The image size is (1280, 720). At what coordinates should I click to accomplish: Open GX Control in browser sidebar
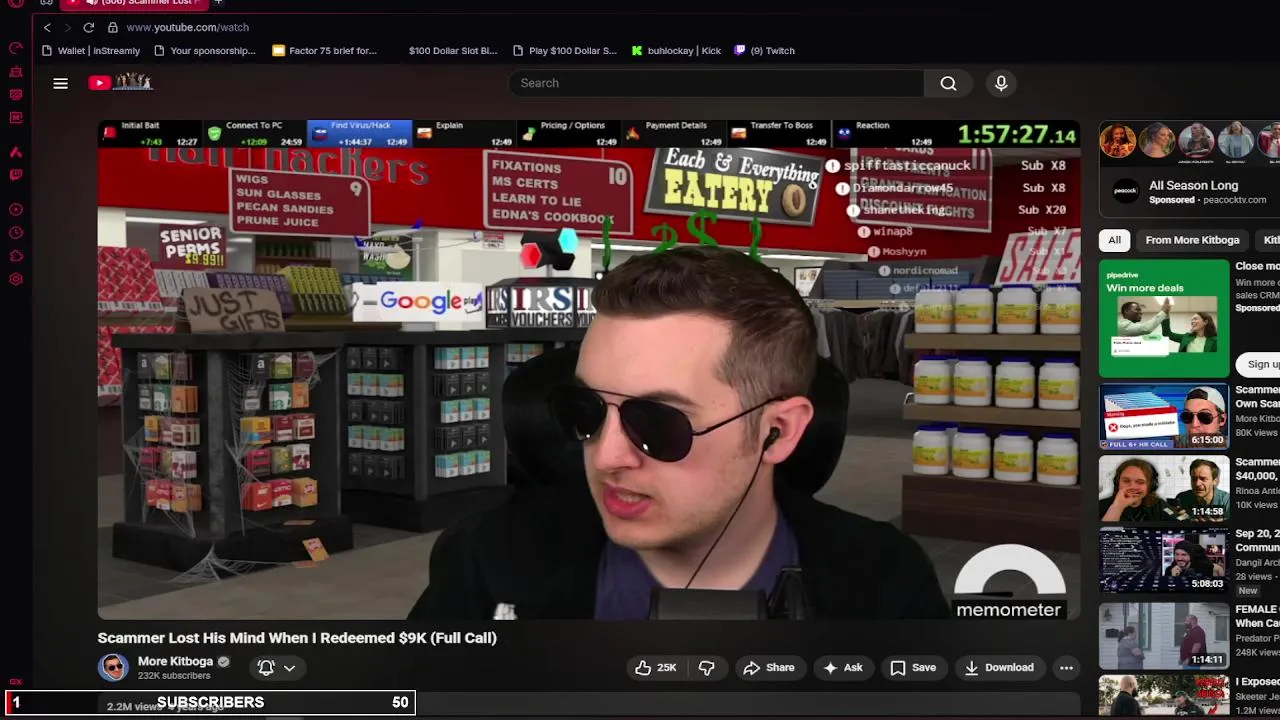(16, 48)
